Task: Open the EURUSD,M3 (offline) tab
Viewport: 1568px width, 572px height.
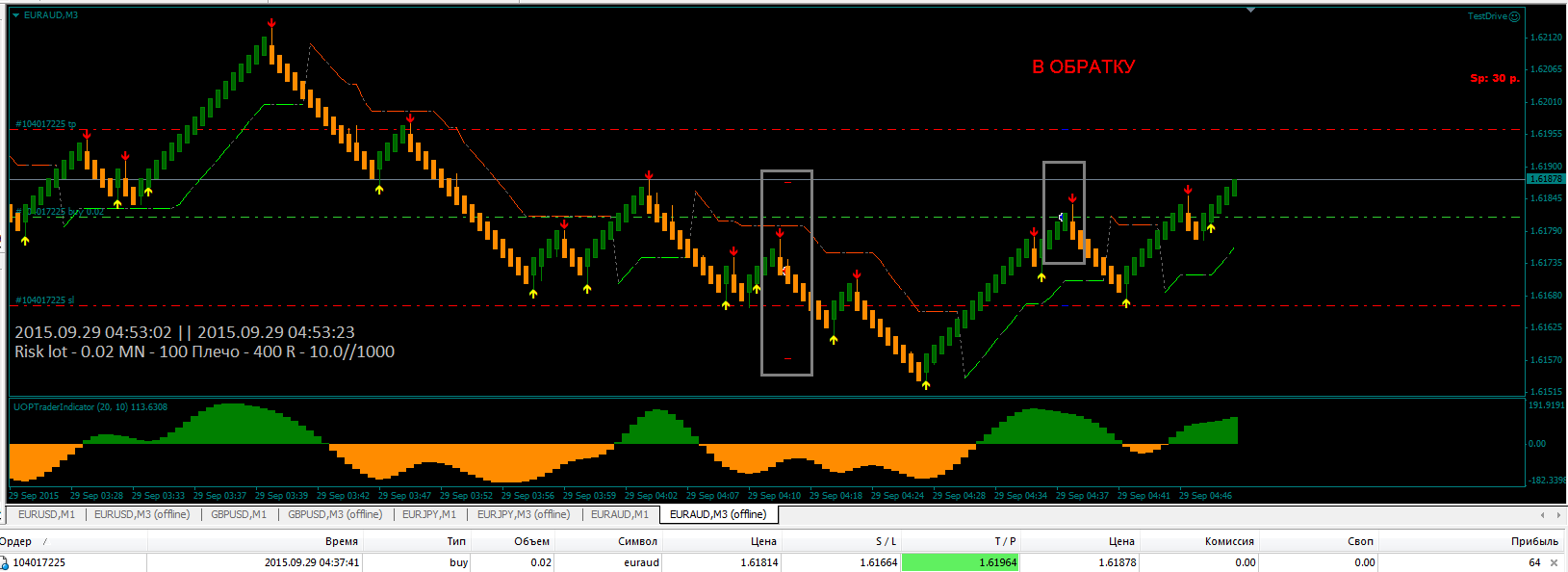Action: click(141, 514)
